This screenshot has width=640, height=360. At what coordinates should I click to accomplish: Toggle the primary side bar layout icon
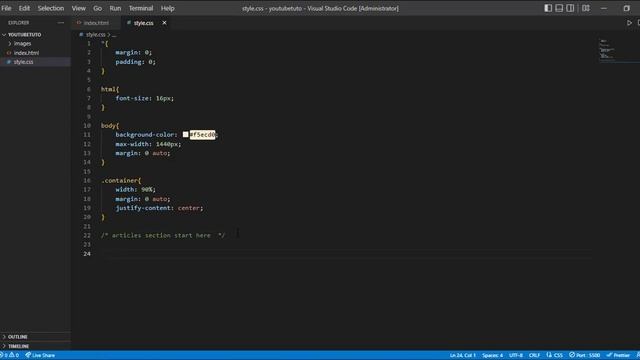tap(548, 8)
